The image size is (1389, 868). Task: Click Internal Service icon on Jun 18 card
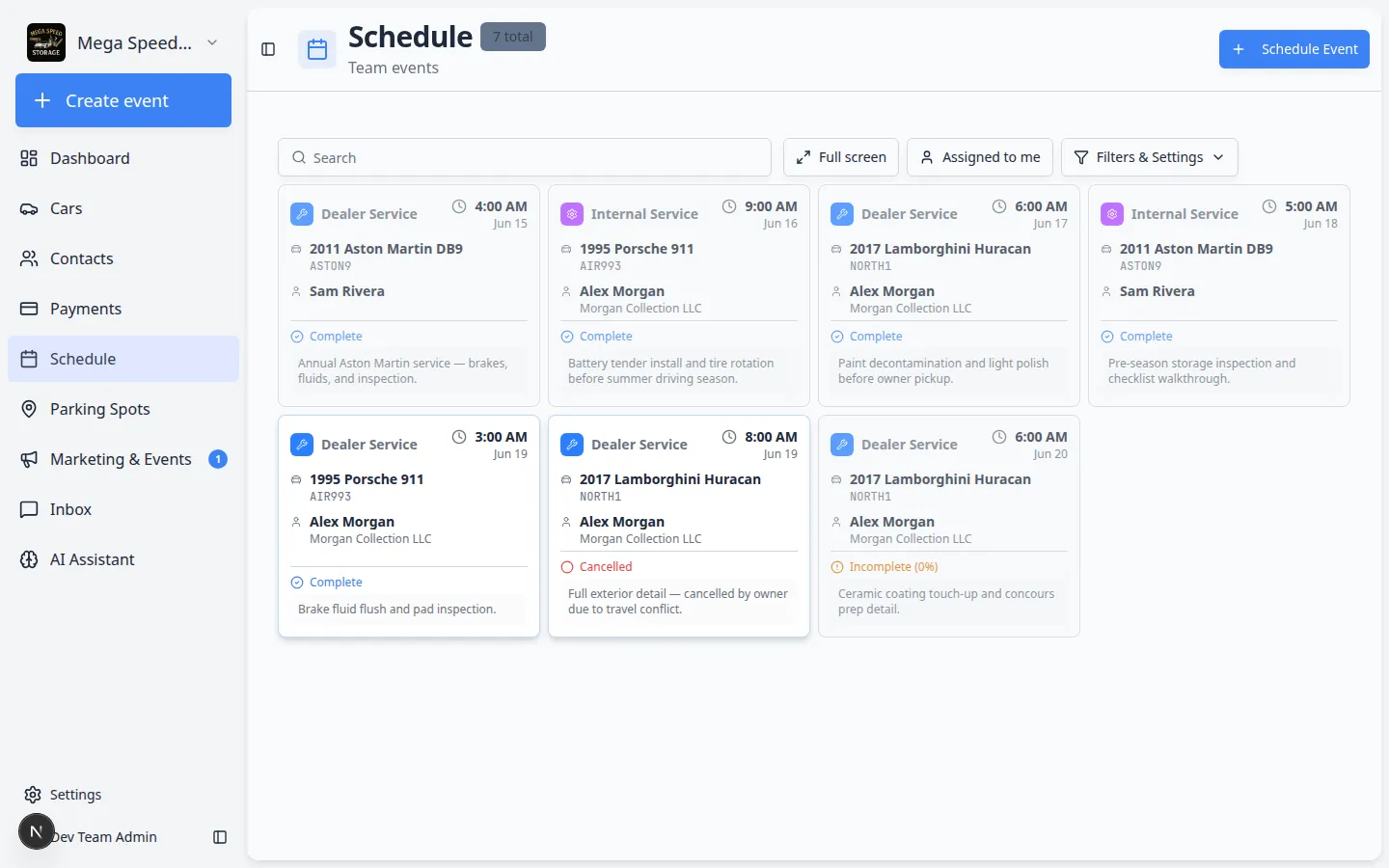(1112, 214)
